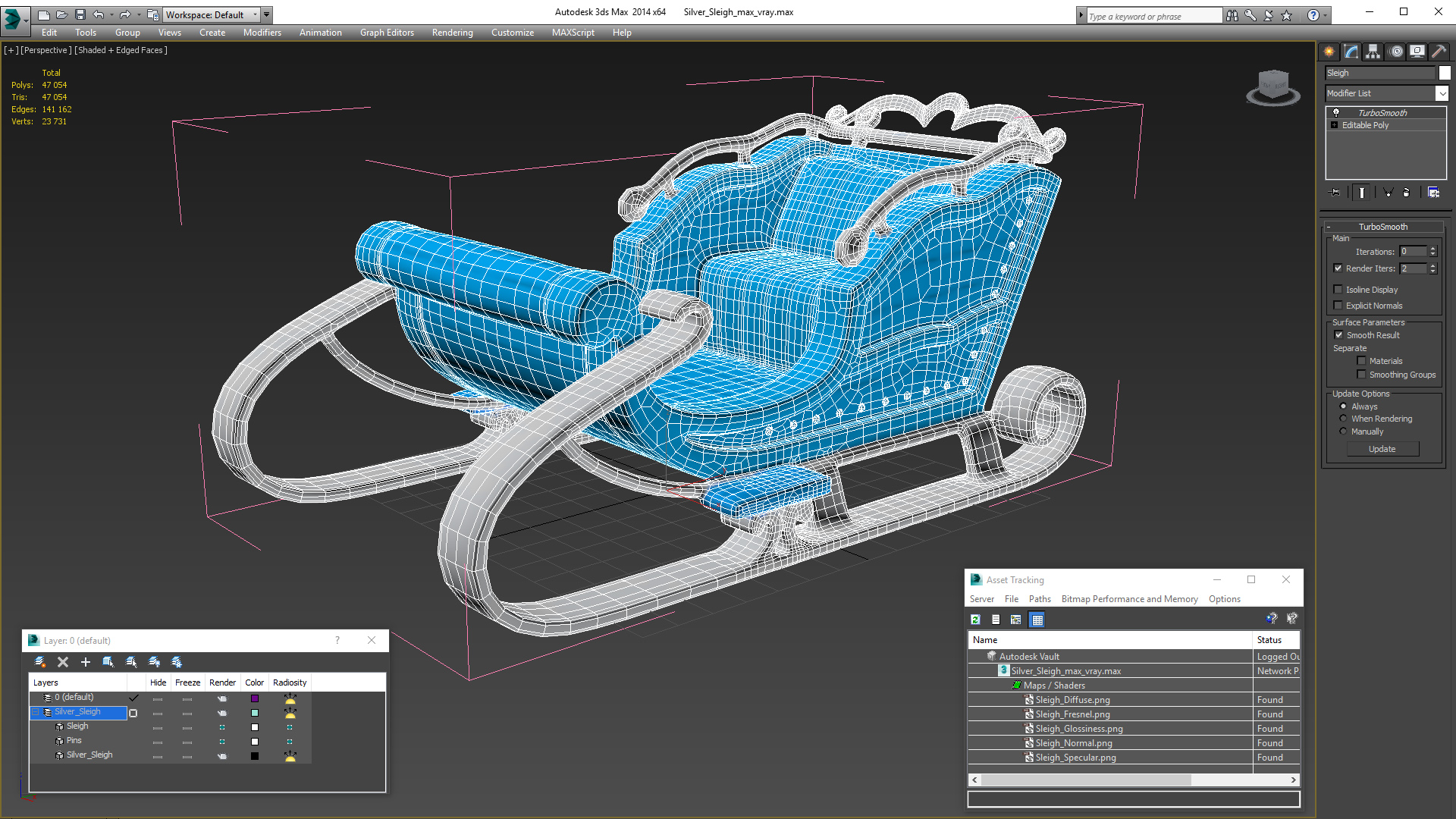
Task: Click Select Highlighted Objects and Layers icon
Action: (x=108, y=662)
